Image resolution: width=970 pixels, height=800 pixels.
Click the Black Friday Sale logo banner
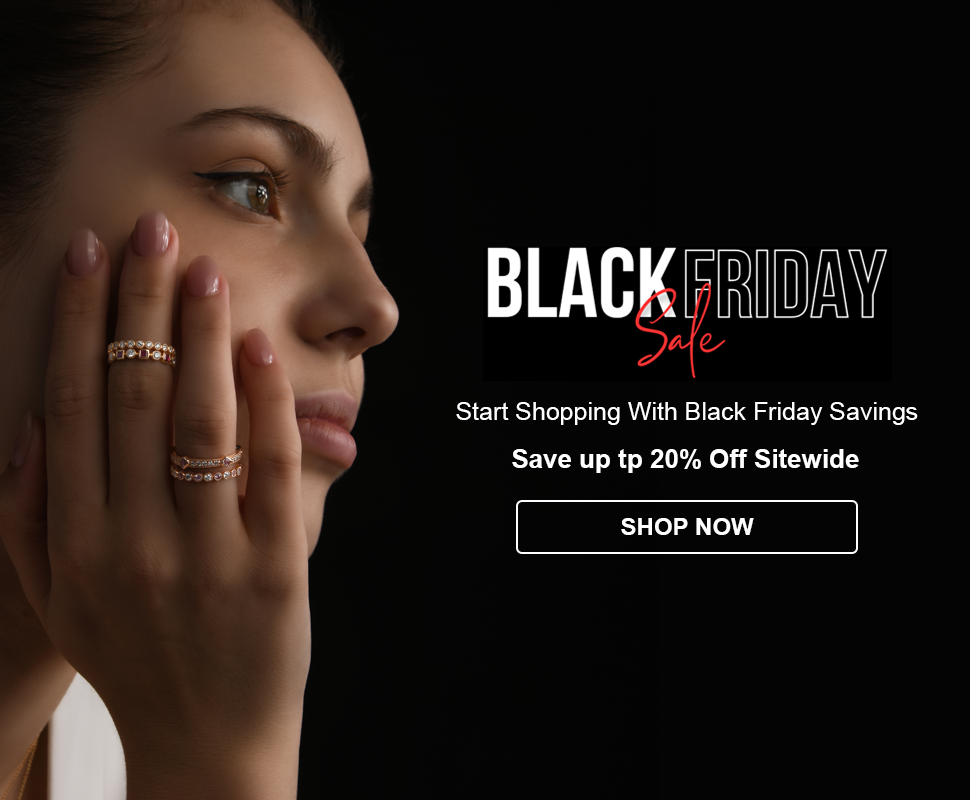tap(687, 311)
